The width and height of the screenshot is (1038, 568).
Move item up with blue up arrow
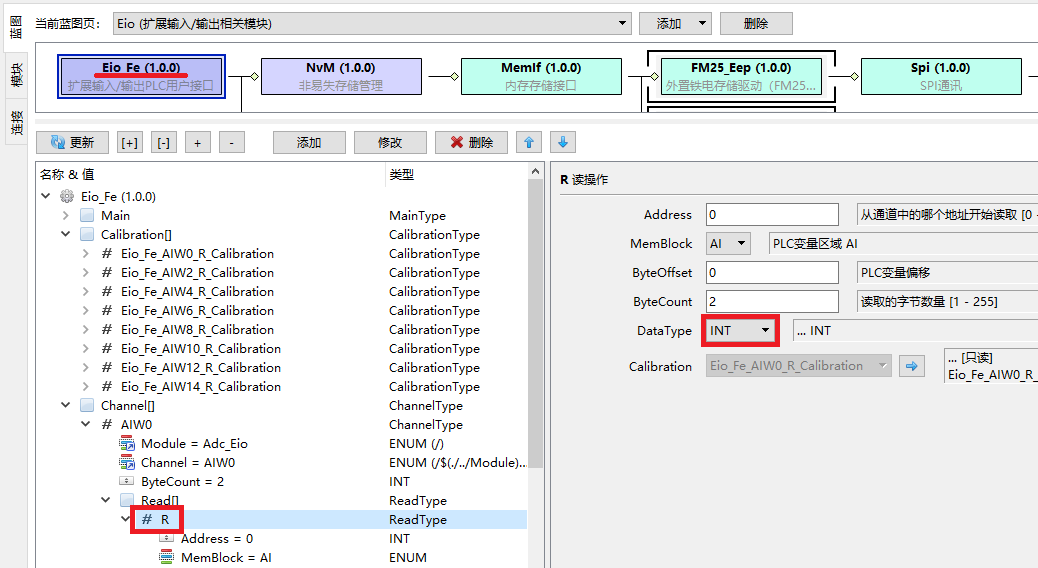(x=529, y=143)
